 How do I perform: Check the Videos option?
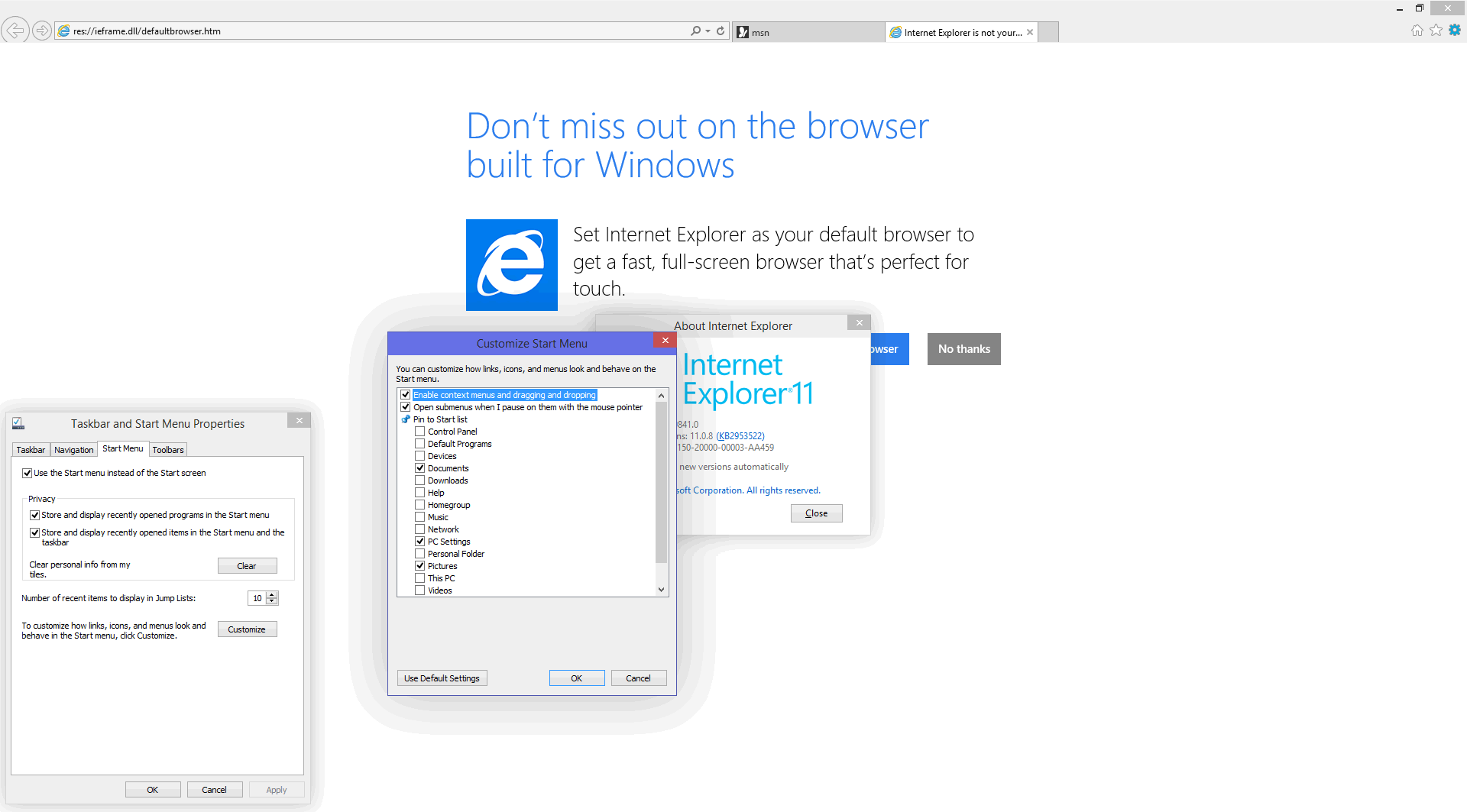coord(419,590)
